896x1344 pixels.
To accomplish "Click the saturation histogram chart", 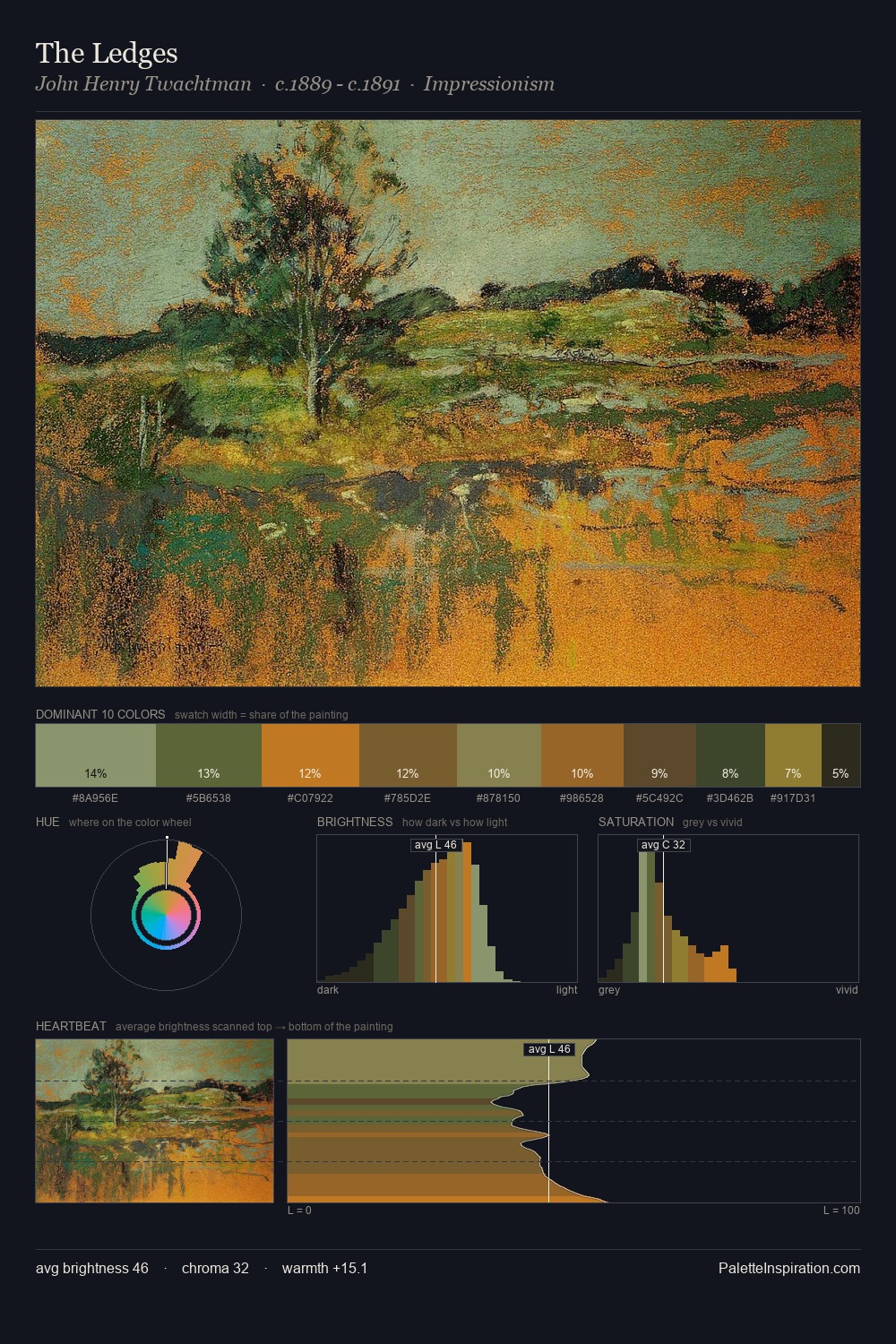I will click(x=728, y=909).
